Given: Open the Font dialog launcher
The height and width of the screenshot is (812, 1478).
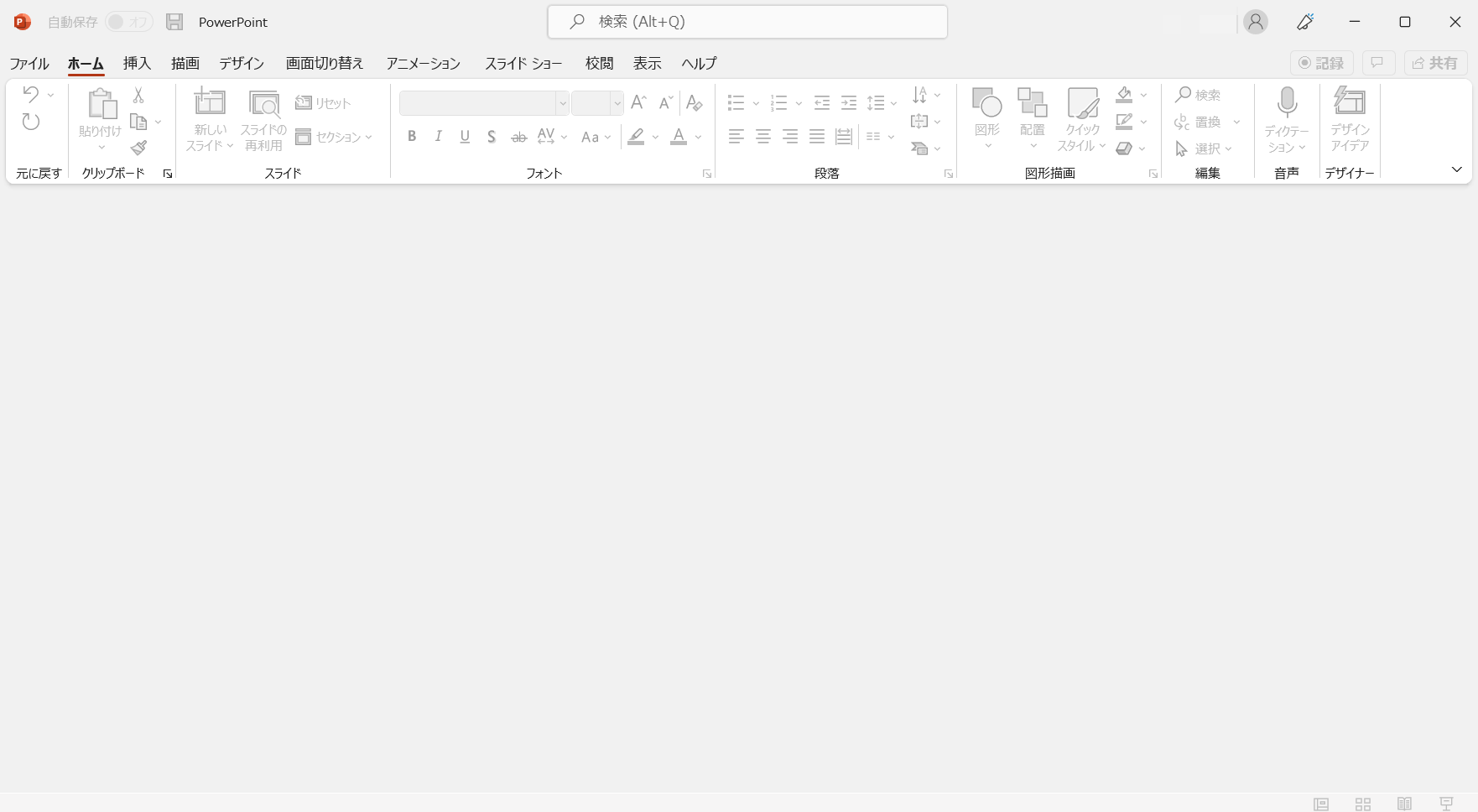Looking at the screenshot, I should [707, 174].
